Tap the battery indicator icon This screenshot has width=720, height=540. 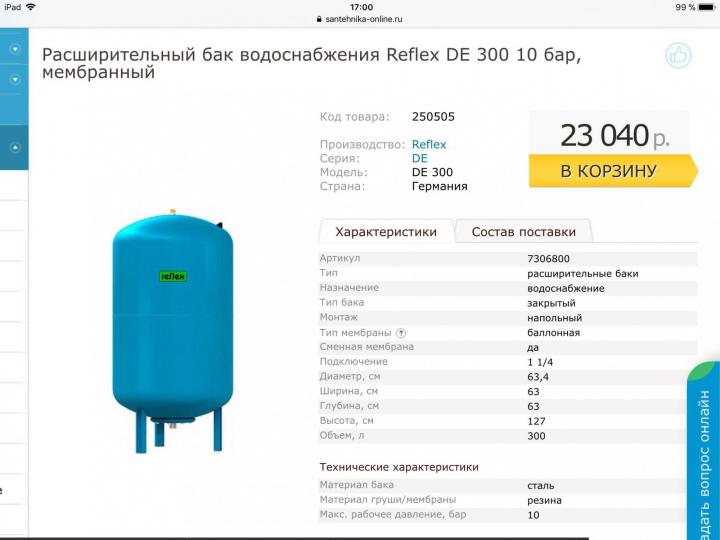click(x=707, y=7)
